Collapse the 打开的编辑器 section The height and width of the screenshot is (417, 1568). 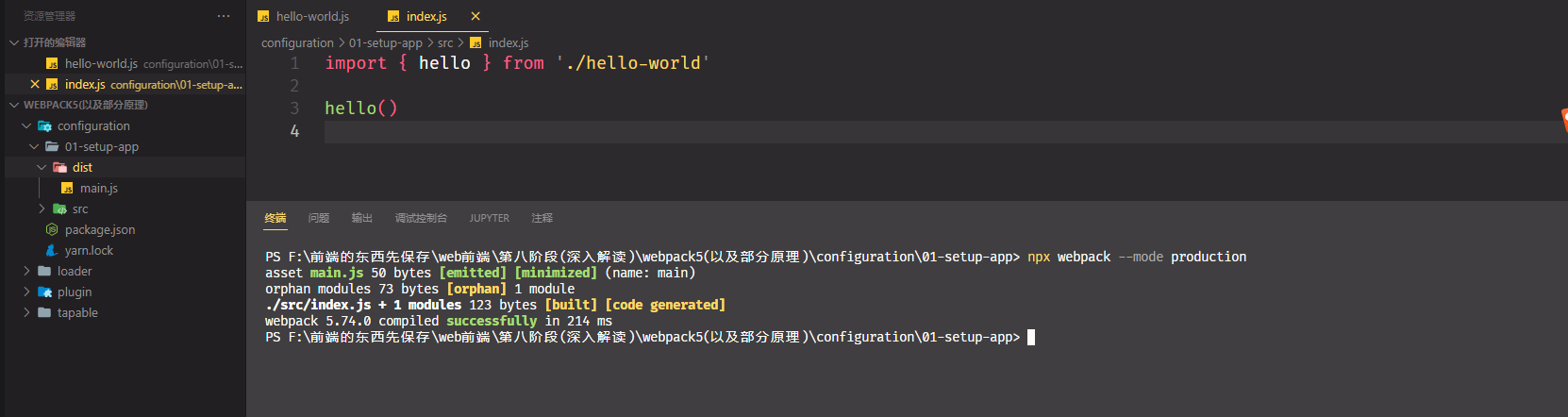tap(14, 42)
